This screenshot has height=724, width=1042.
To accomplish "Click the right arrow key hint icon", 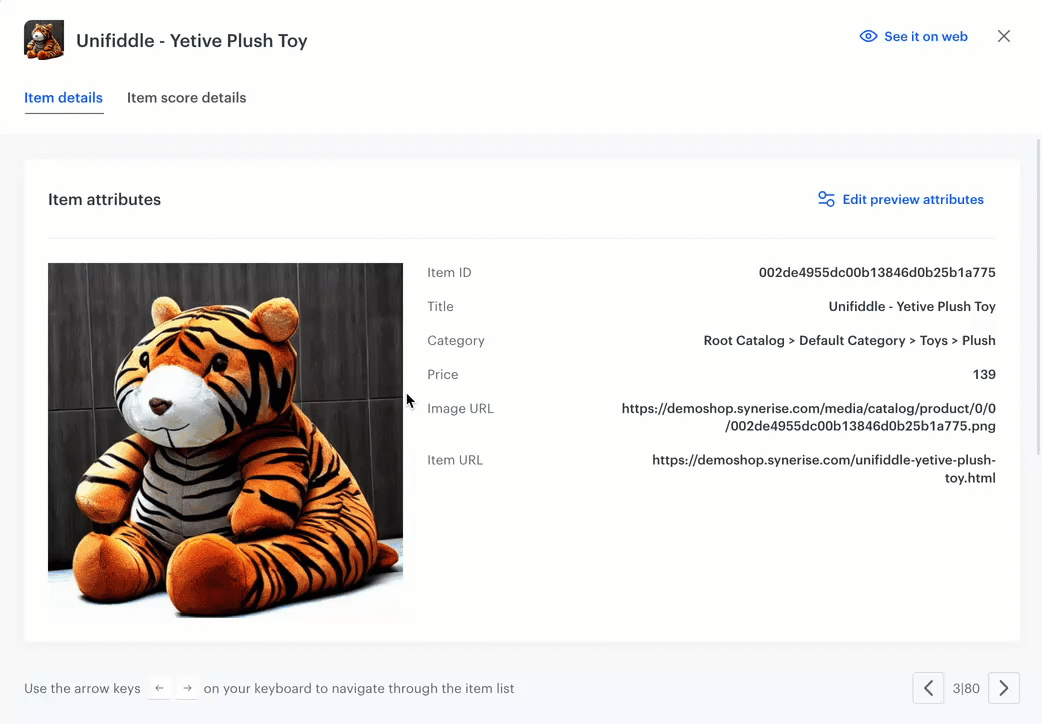I will pos(186,688).
